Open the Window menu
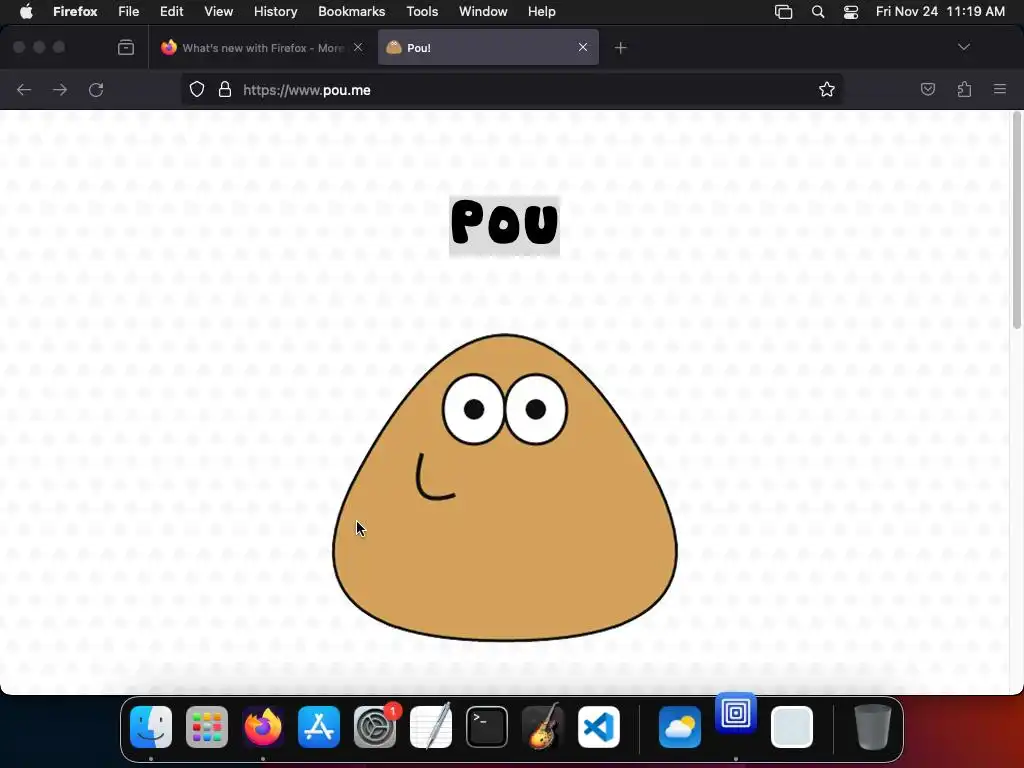The image size is (1024, 768). (x=483, y=11)
